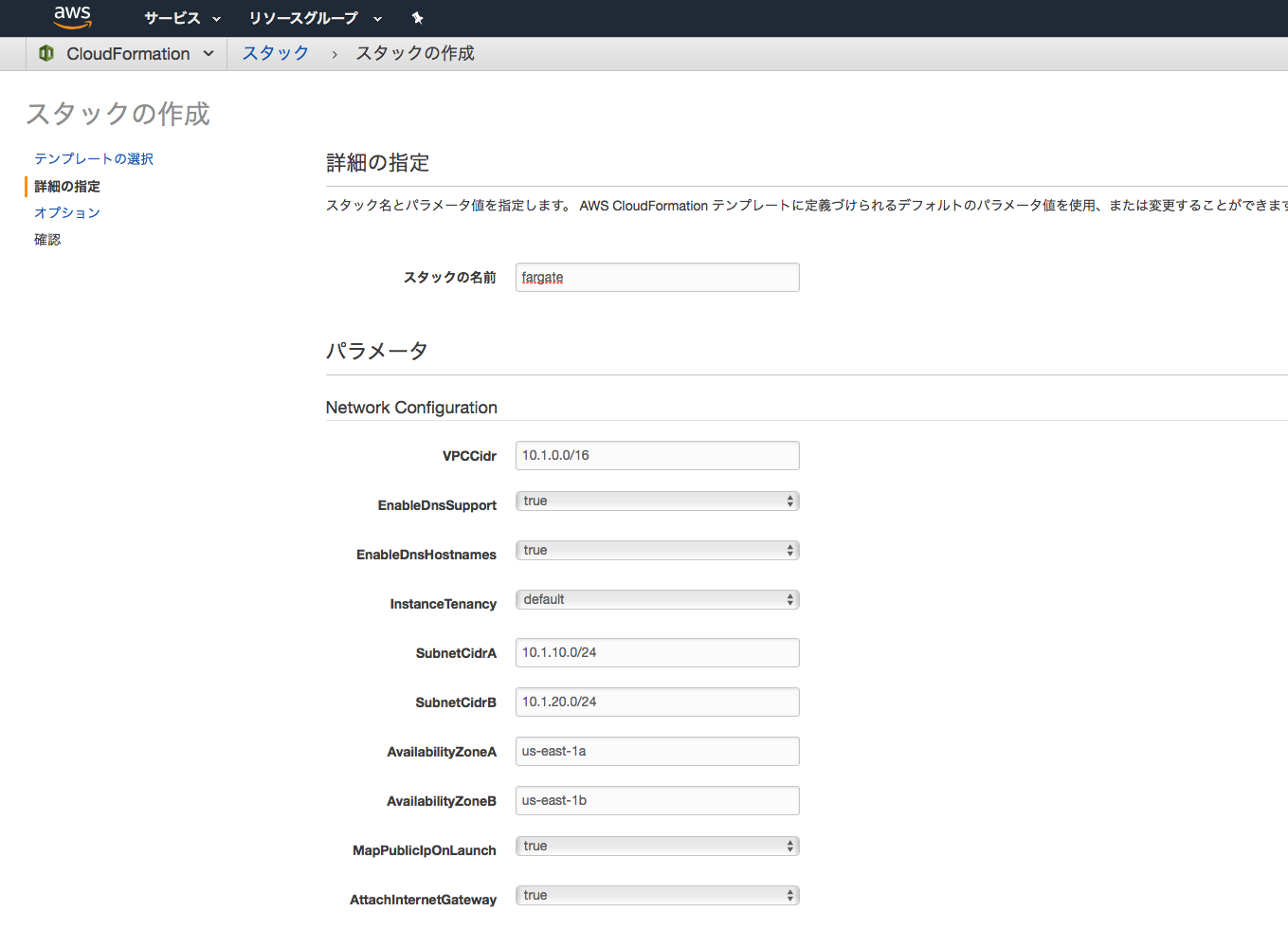The width and height of the screenshot is (1288, 930).
Task: Click the CloudFormation green service icon
Action: [x=45, y=53]
